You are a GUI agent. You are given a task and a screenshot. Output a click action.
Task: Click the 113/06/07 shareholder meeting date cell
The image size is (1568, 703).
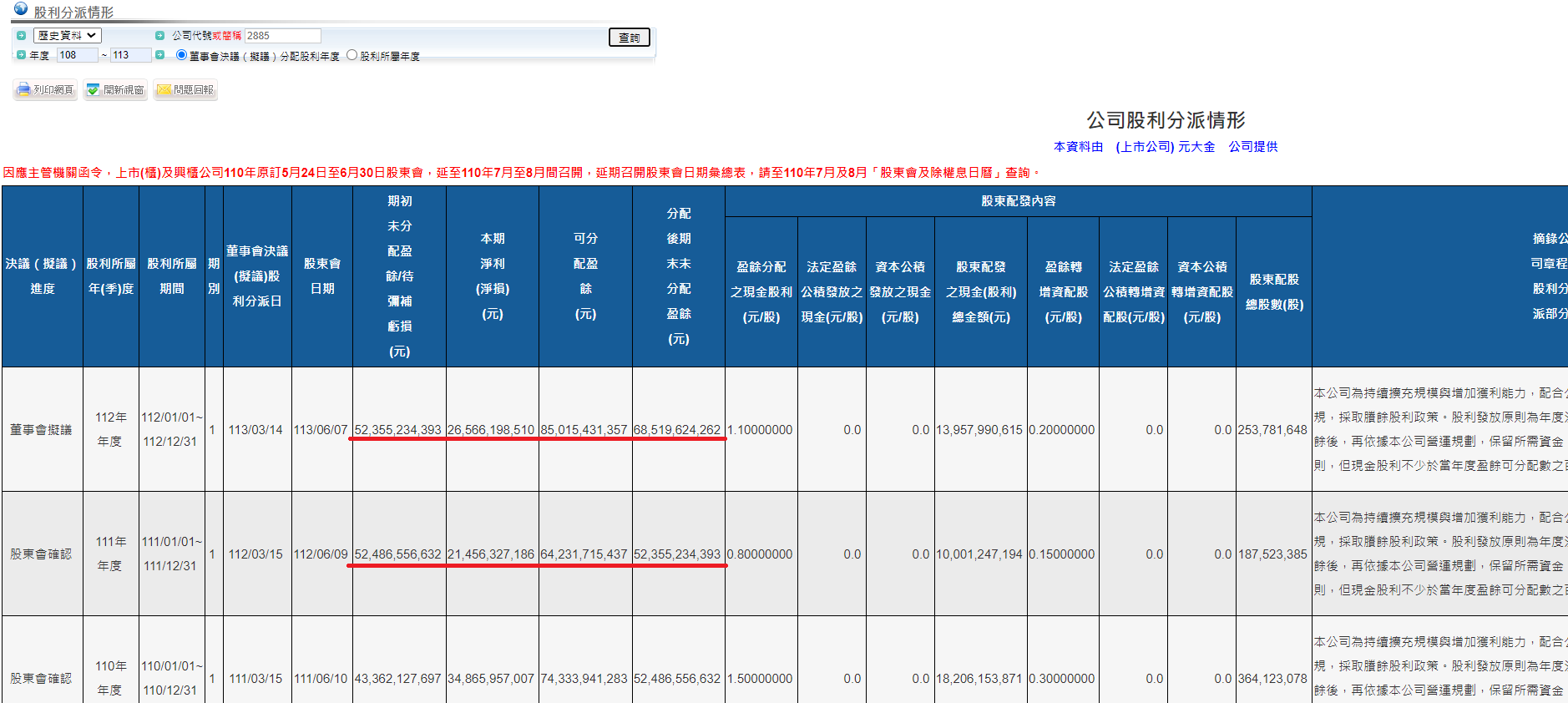(x=321, y=430)
